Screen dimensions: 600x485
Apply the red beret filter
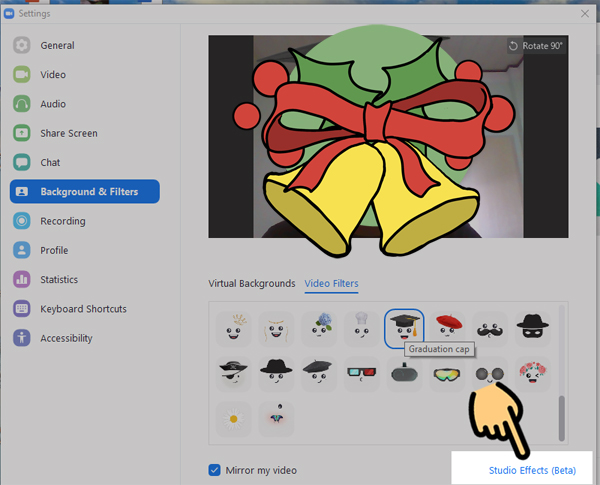click(x=450, y=327)
